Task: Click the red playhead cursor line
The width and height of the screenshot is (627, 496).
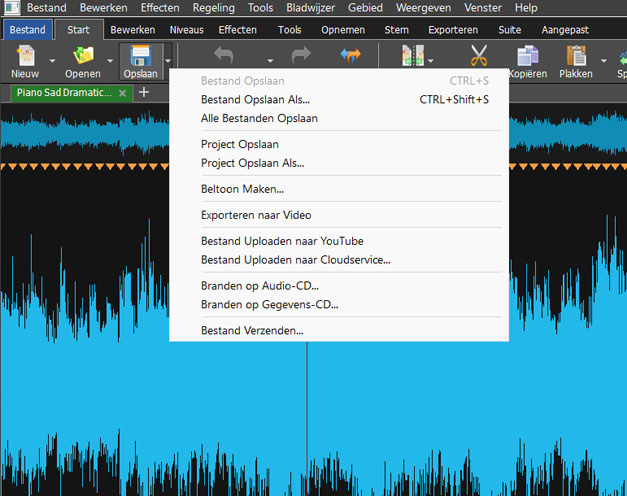Action: [x=307, y=418]
